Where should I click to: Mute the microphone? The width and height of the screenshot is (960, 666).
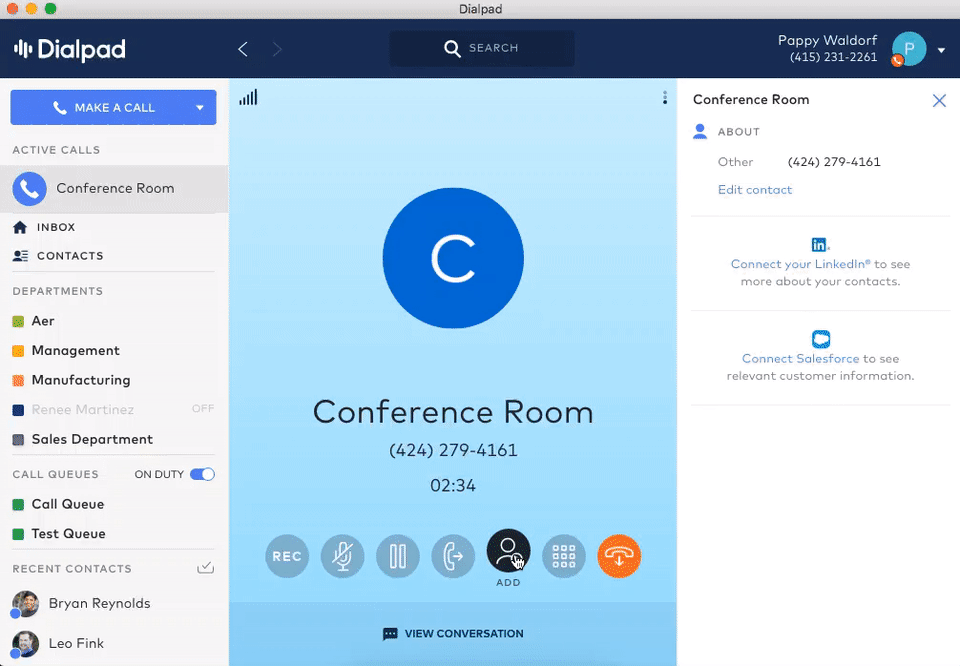click(342, 556)
